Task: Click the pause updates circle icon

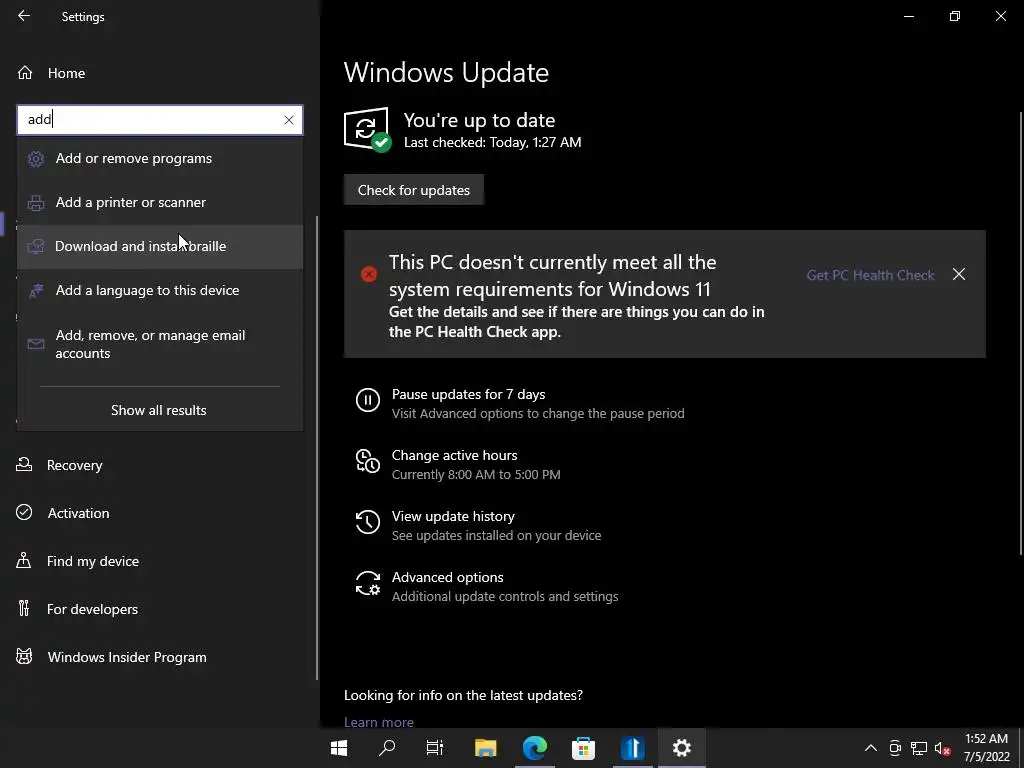Action: (368, 400)
